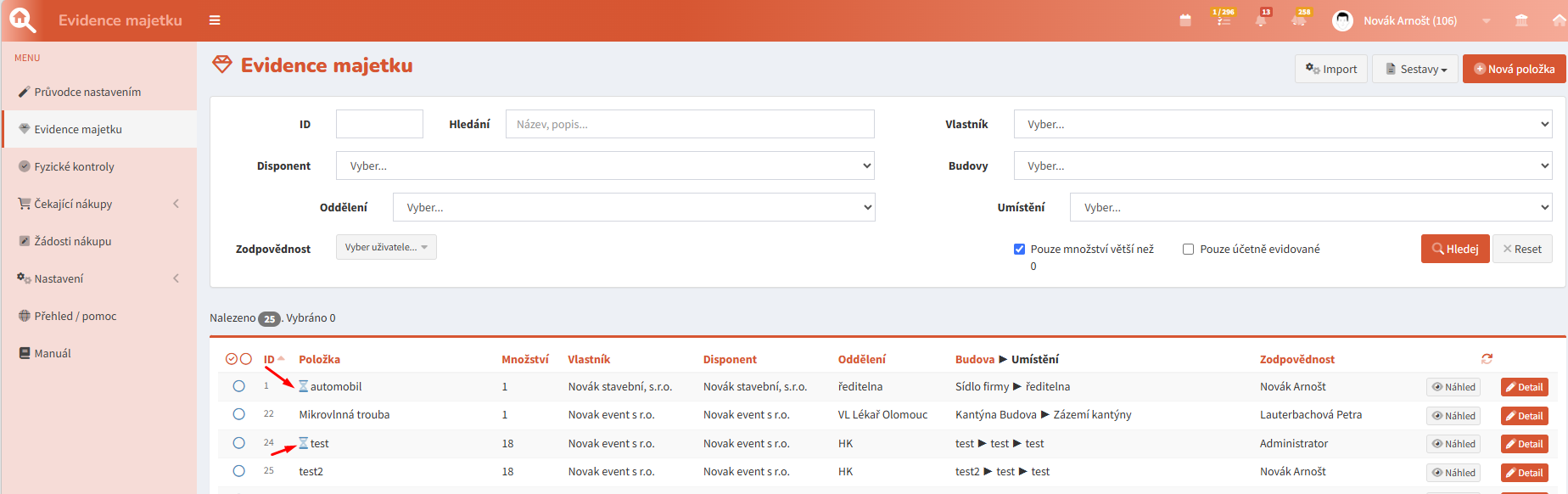Open the Vyber uživatele responsibility dropdown

(x=386, y=247)
